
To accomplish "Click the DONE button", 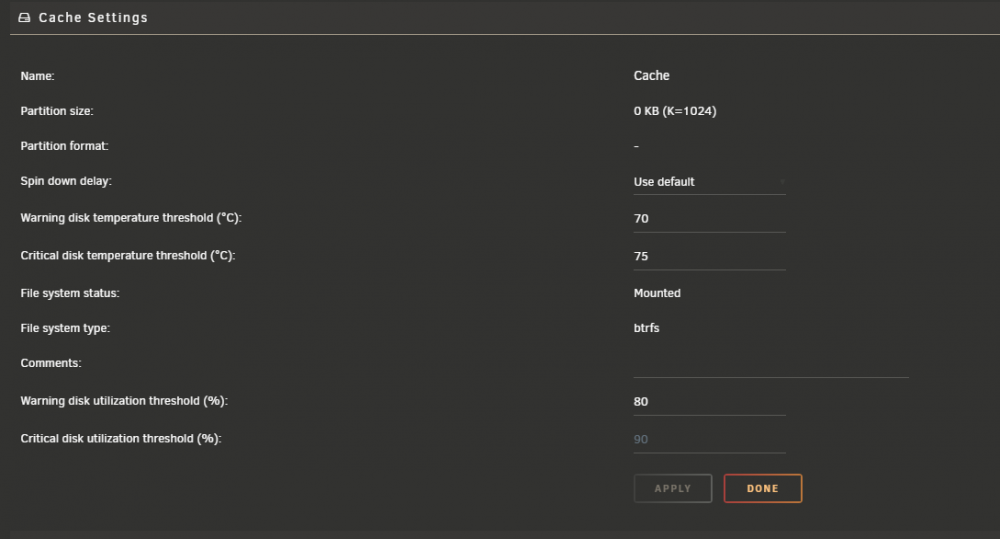I will [763, 489].
